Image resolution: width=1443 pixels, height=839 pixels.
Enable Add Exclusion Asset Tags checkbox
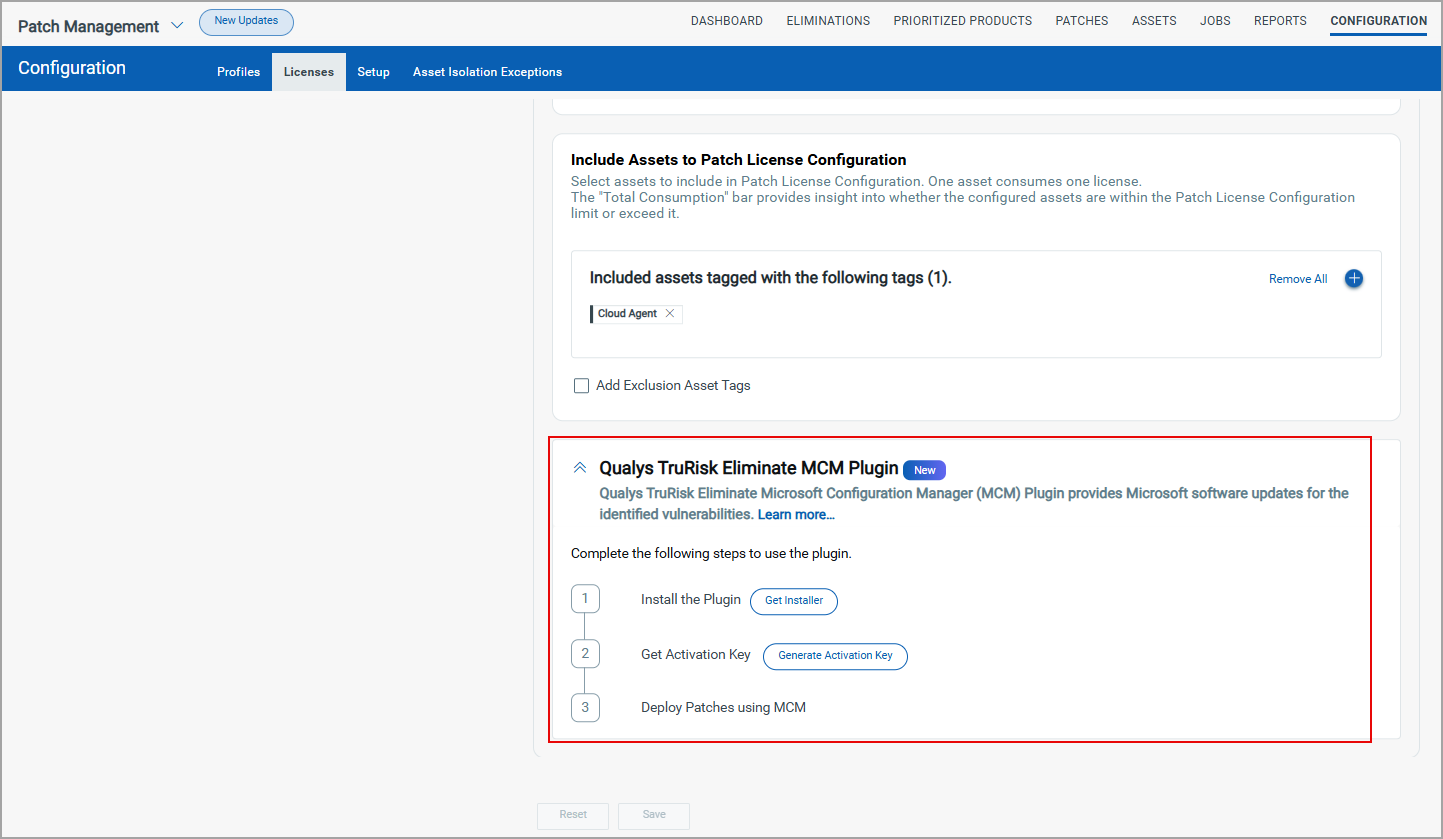point(581,385)
